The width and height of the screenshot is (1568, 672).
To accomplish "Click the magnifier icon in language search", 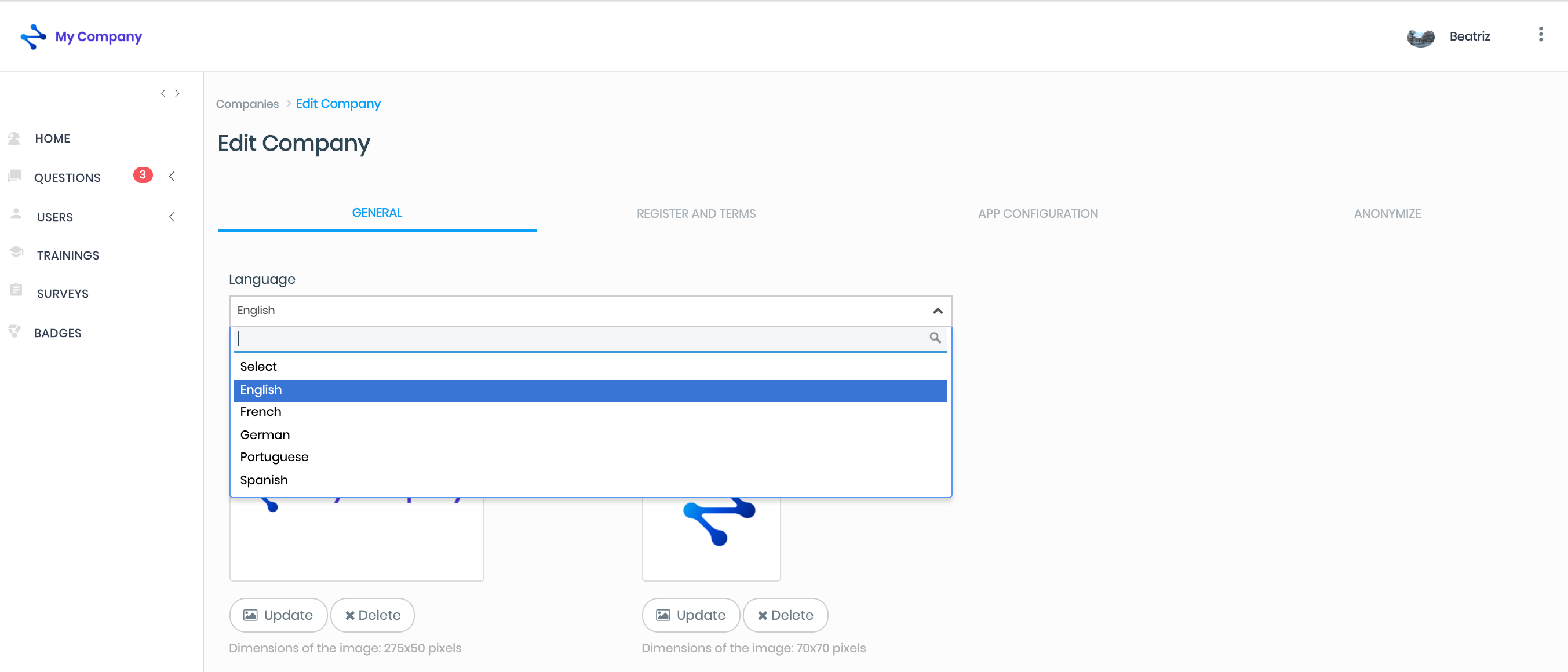I will click(935, 338).
